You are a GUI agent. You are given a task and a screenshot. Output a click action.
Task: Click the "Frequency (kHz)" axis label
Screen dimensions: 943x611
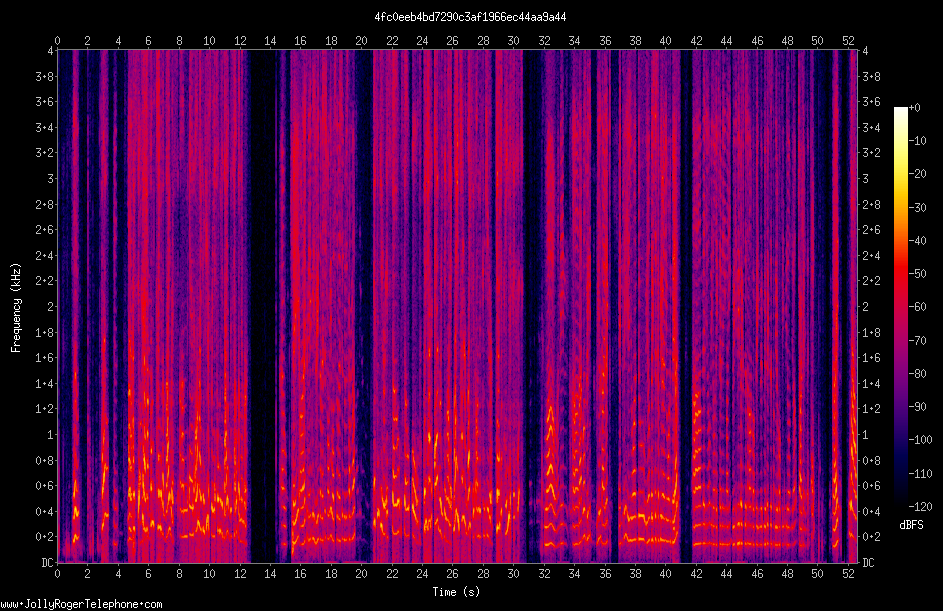pyautogui.click(x=16, y=307)
